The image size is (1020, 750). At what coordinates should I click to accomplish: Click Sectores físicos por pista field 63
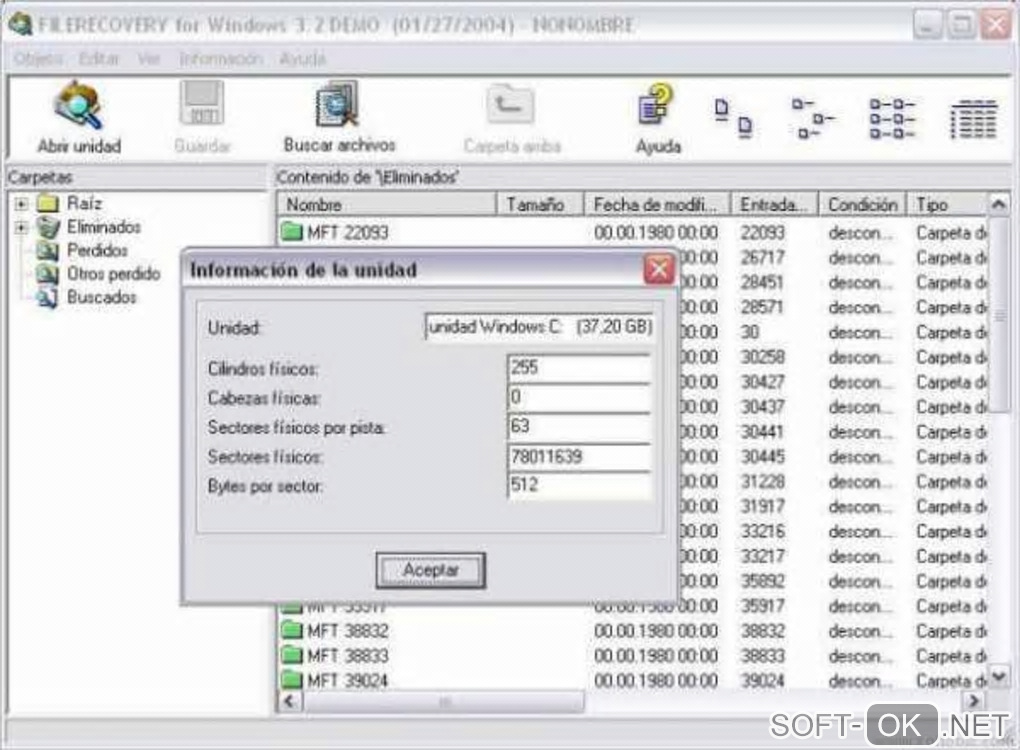[578, 427]
